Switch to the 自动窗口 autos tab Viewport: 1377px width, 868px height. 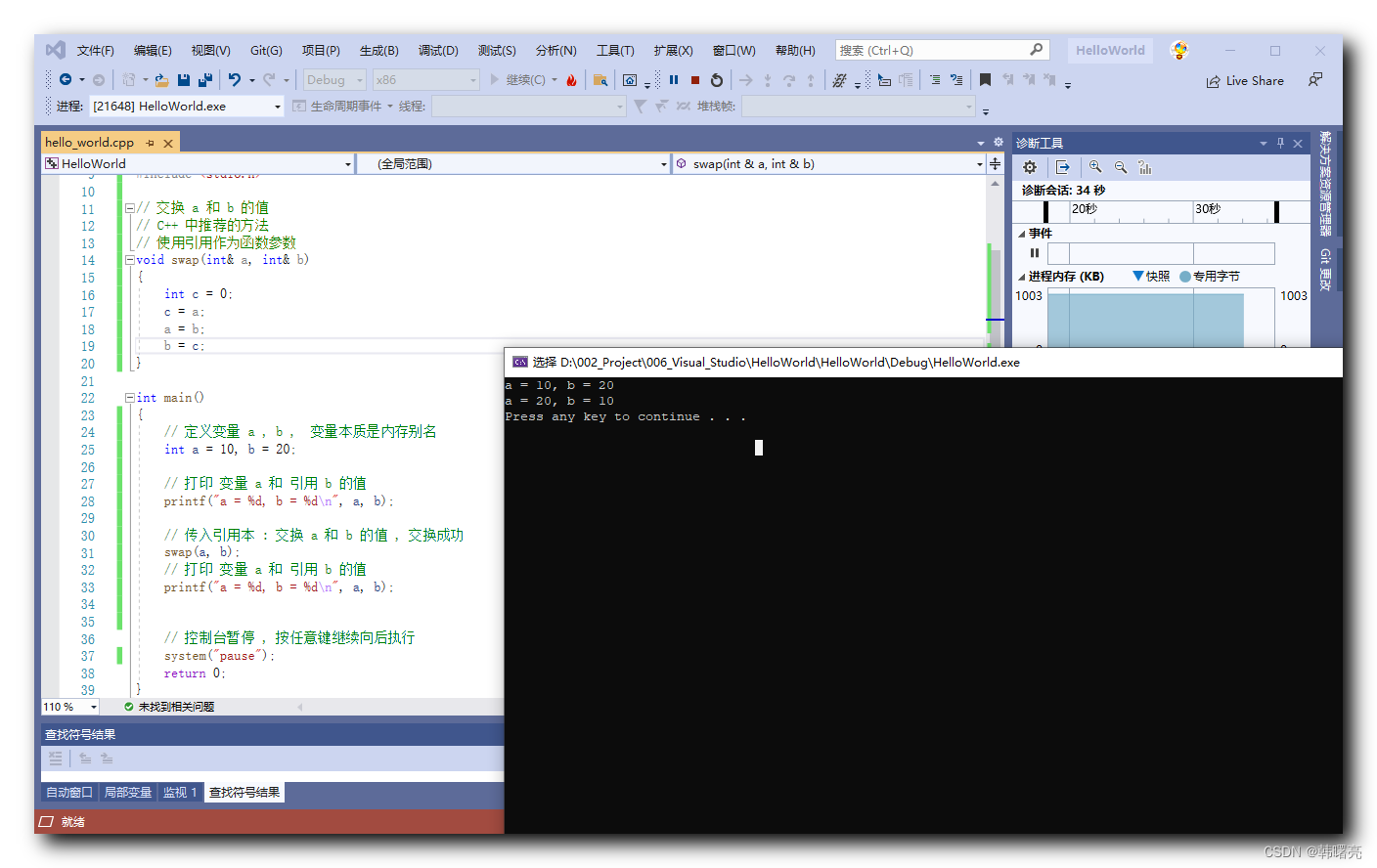pyautogui.click(x=69, y=793)
